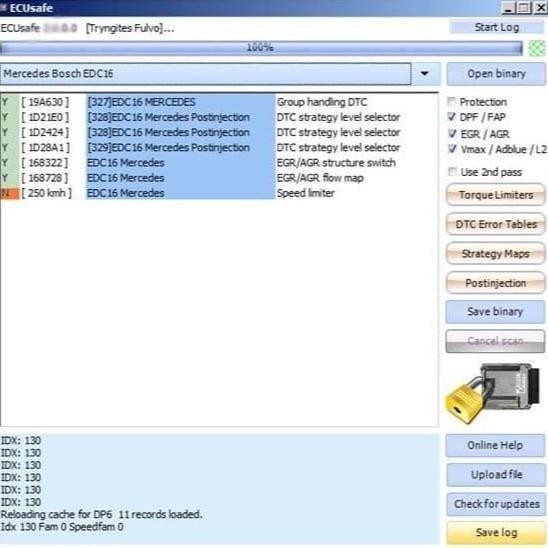Click the [Tryngites Fulvo] text
The height and width of the screenshot is (548, 548).
coord(130,28)
